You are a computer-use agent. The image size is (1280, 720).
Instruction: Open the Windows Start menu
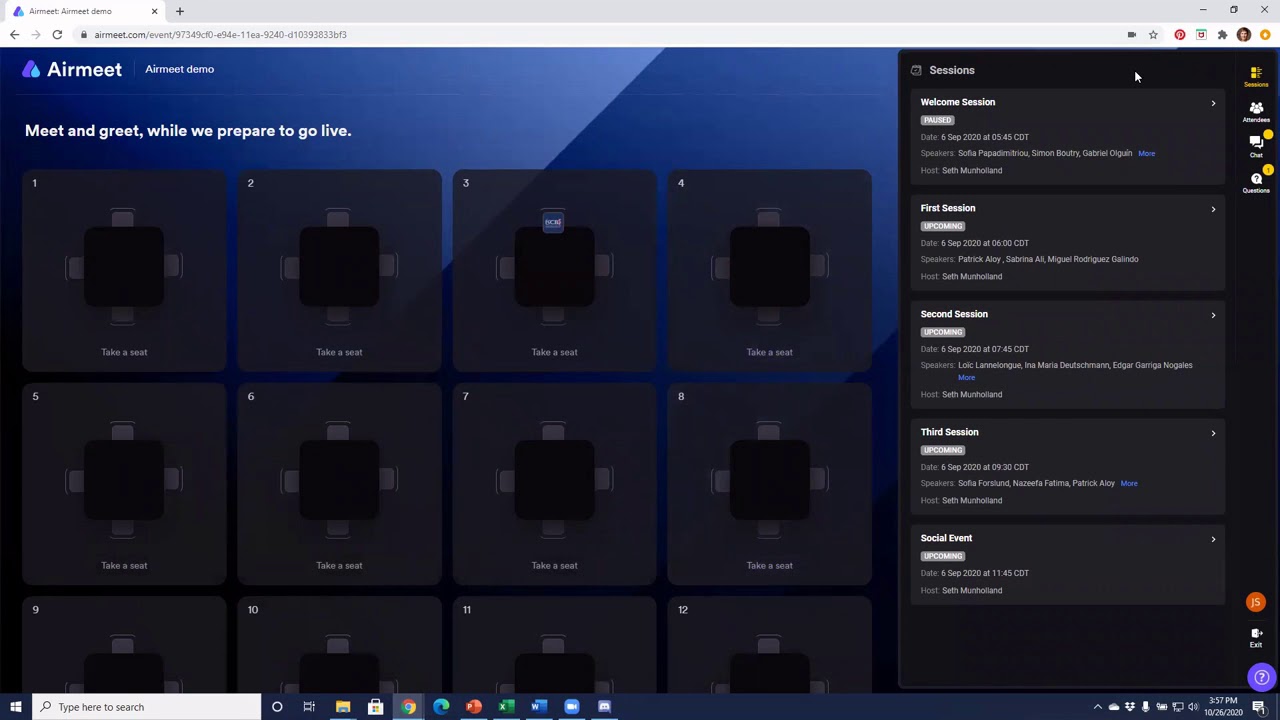click(16, 707)
